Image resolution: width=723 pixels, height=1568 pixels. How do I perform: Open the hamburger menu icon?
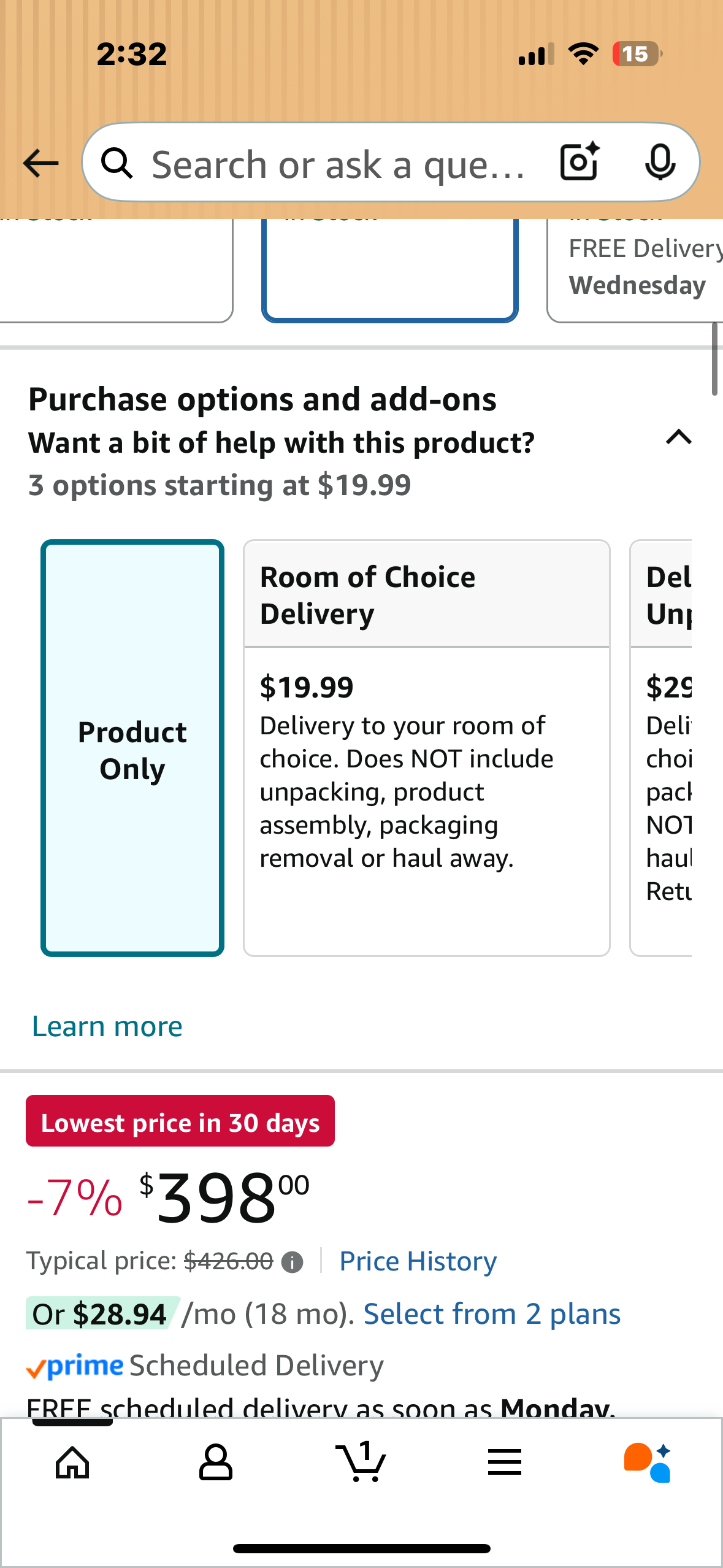[x=505, y=1462]
